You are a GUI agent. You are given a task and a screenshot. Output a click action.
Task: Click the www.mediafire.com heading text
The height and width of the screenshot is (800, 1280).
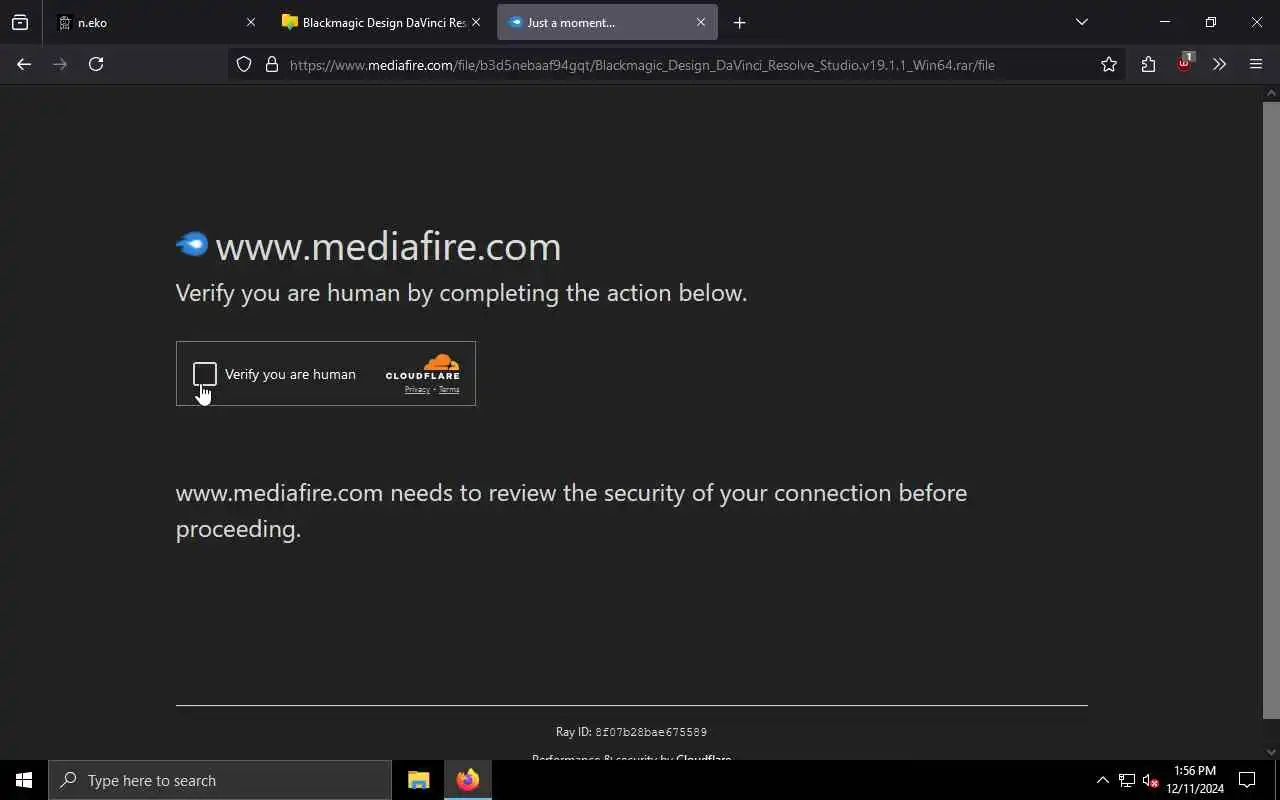click(388, 247)
